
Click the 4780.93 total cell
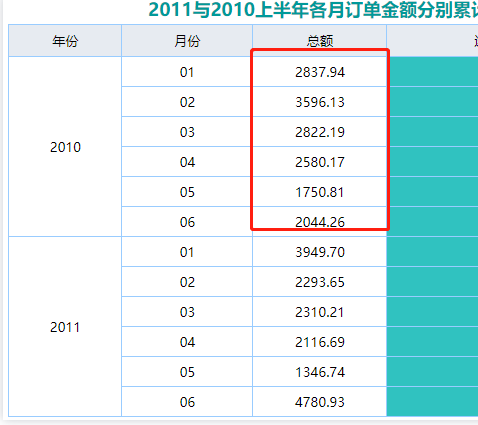point(319,402)
